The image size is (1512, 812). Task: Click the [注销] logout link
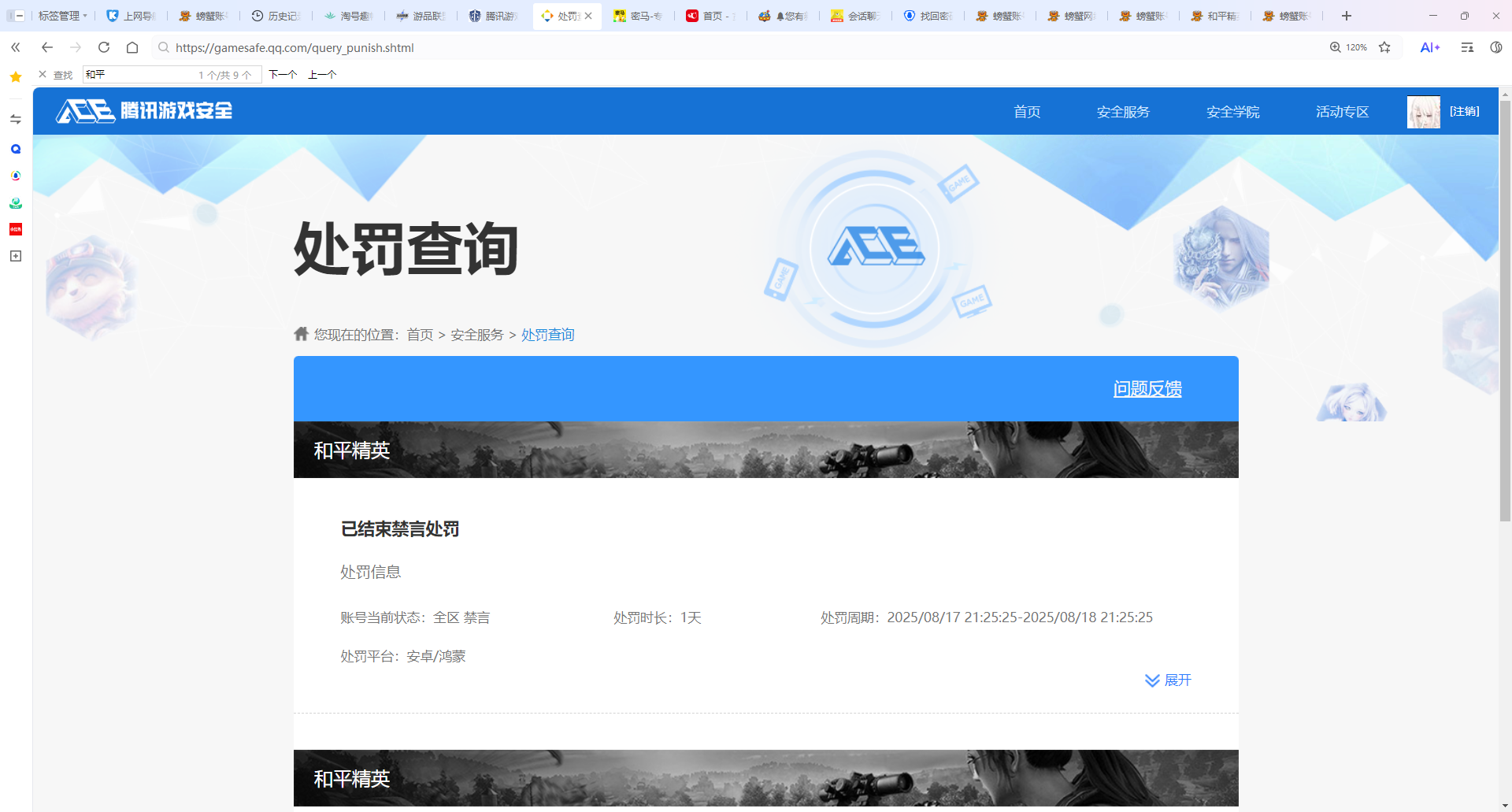click(x=1465, y=112)
